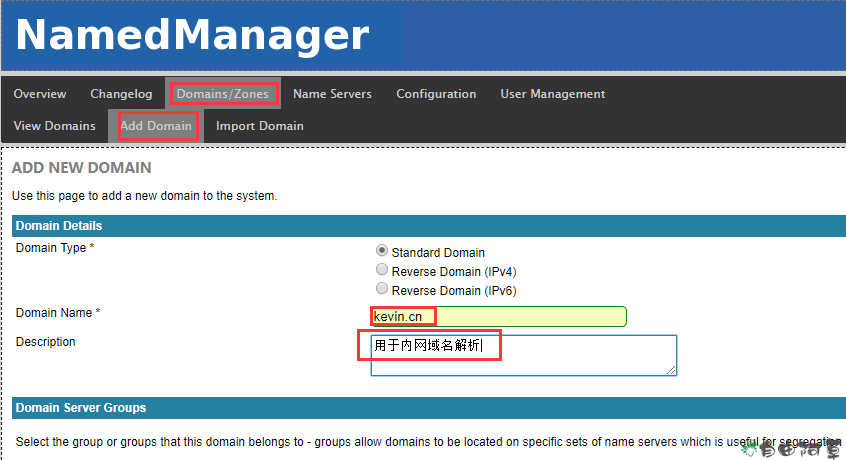
Task: Select the Add Domain submenu
Action: click(x=156, y=126)
